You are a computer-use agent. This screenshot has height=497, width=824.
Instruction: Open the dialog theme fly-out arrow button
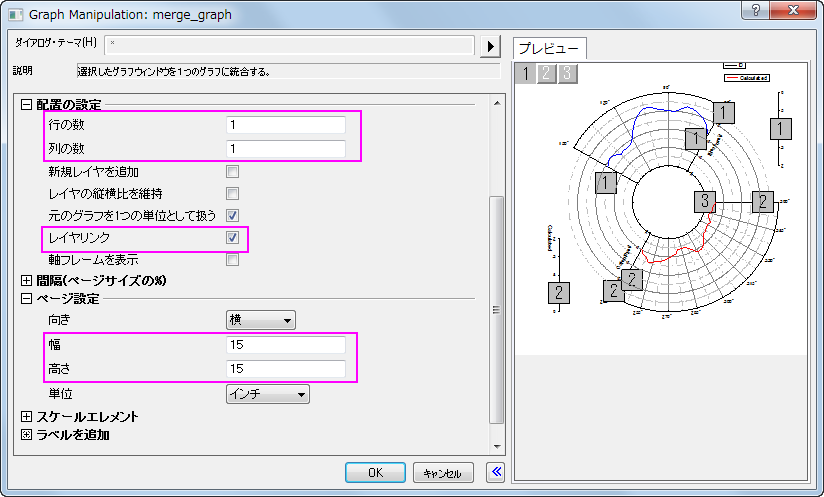tap(490, 46)
